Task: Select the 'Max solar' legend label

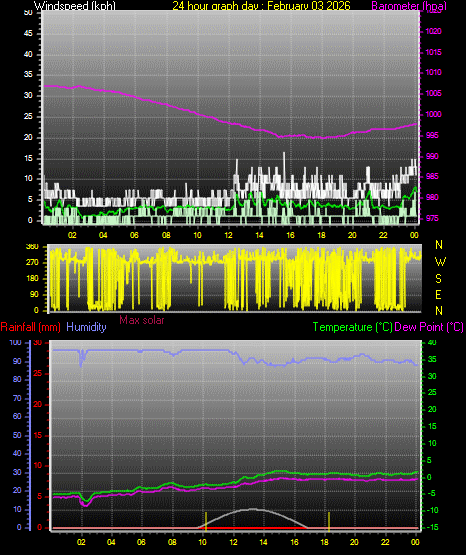Action: click(x=142, y=320)
